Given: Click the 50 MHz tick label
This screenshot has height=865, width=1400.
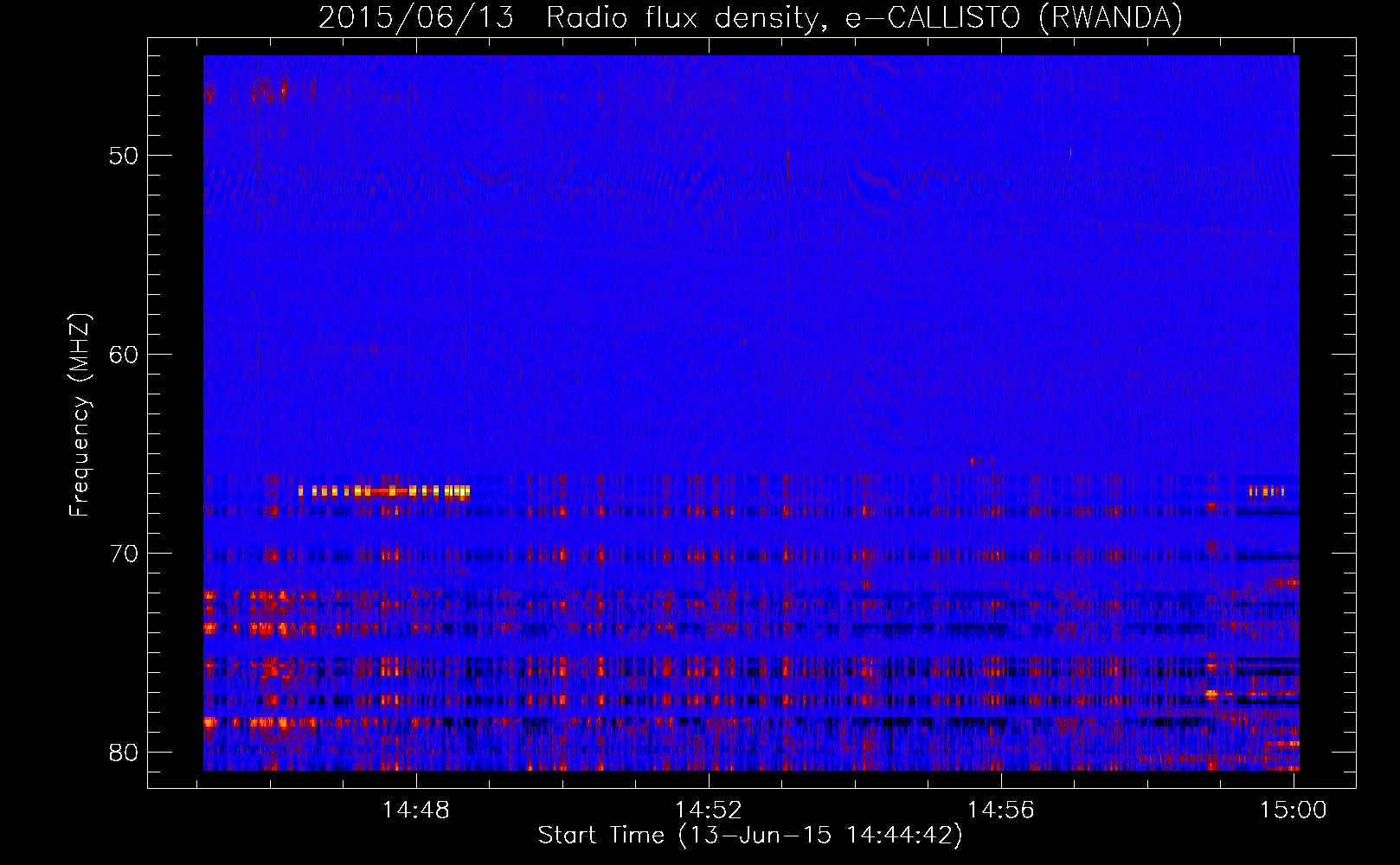Looking at the screenshot, I should click(124, 156).
